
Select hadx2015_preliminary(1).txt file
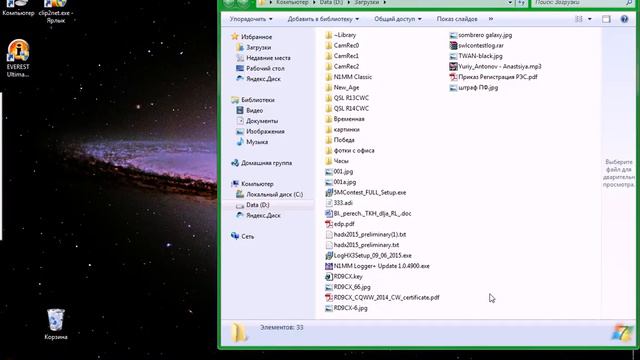pyautogui.click(x=366, y=235)
